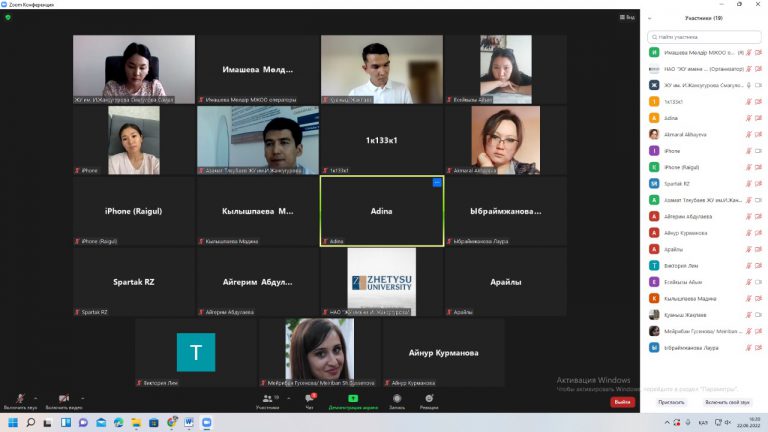Expand audio options arrow beside microphone
The height and width of the screenshot is (432, 768).
click(37, 396)
